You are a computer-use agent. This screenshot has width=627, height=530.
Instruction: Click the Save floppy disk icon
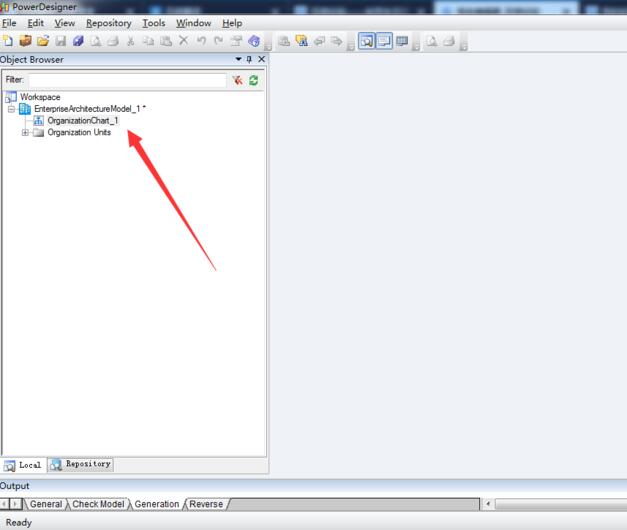[x=60, y=41]
